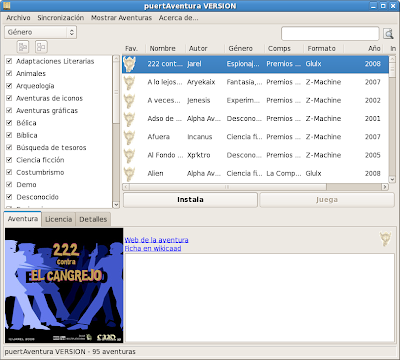The image size is (400, 360).
Task: Click the adventure description text area
Action: [x=260, y=298]
